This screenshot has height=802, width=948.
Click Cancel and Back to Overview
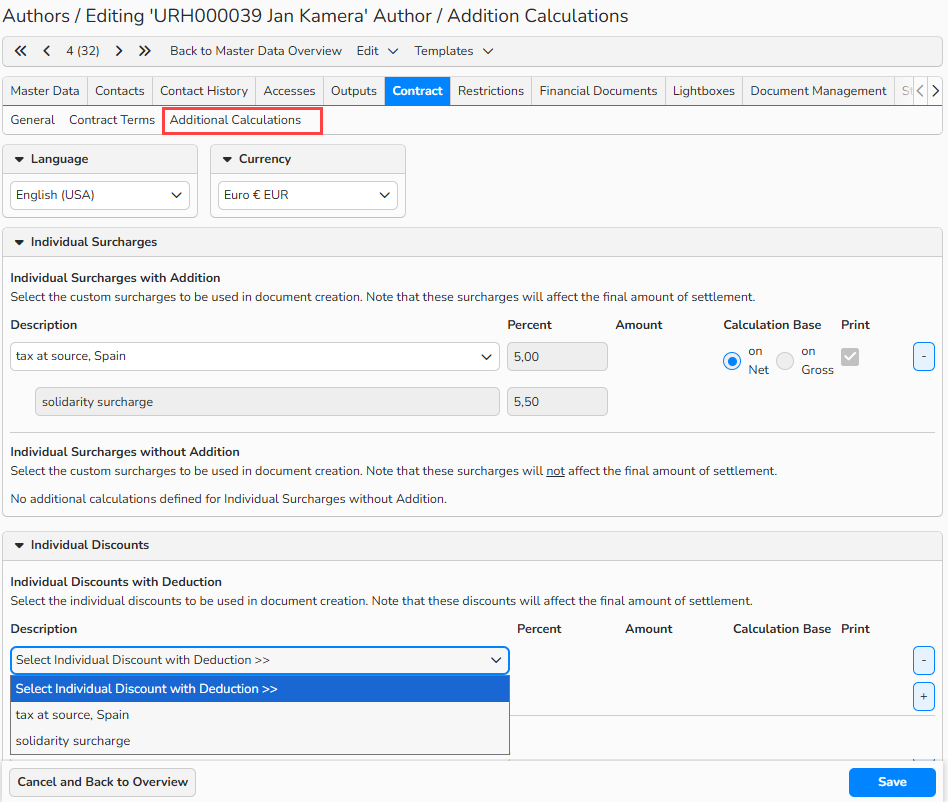[103, 782]
